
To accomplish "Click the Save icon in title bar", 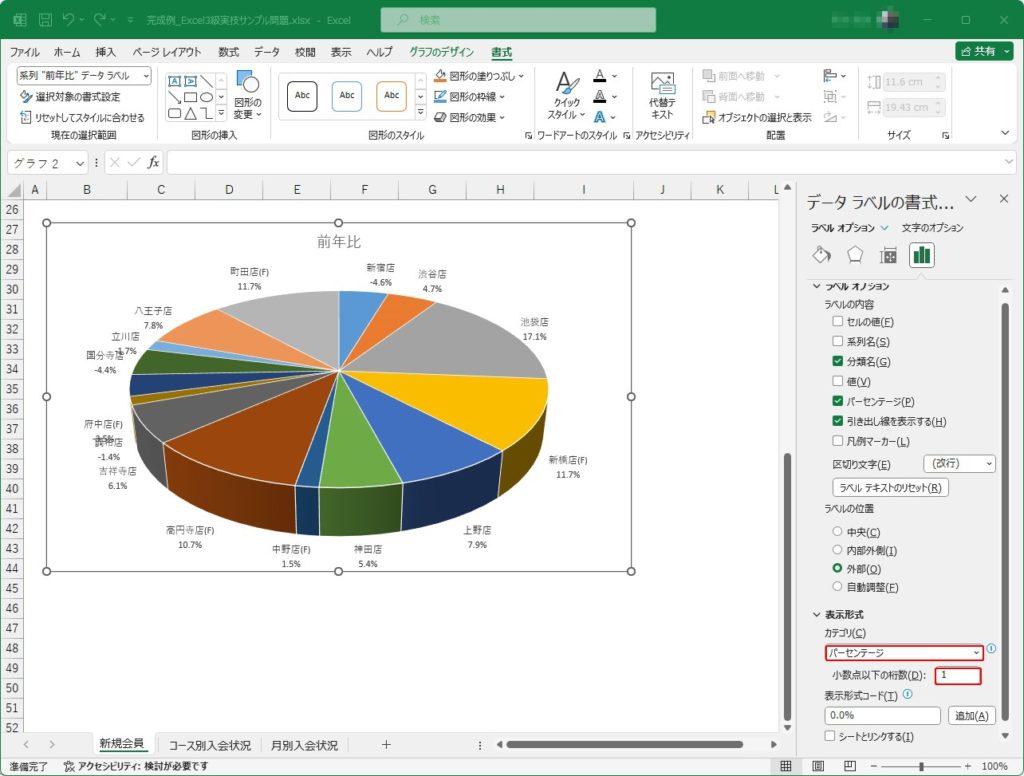I will coord(46,20).
